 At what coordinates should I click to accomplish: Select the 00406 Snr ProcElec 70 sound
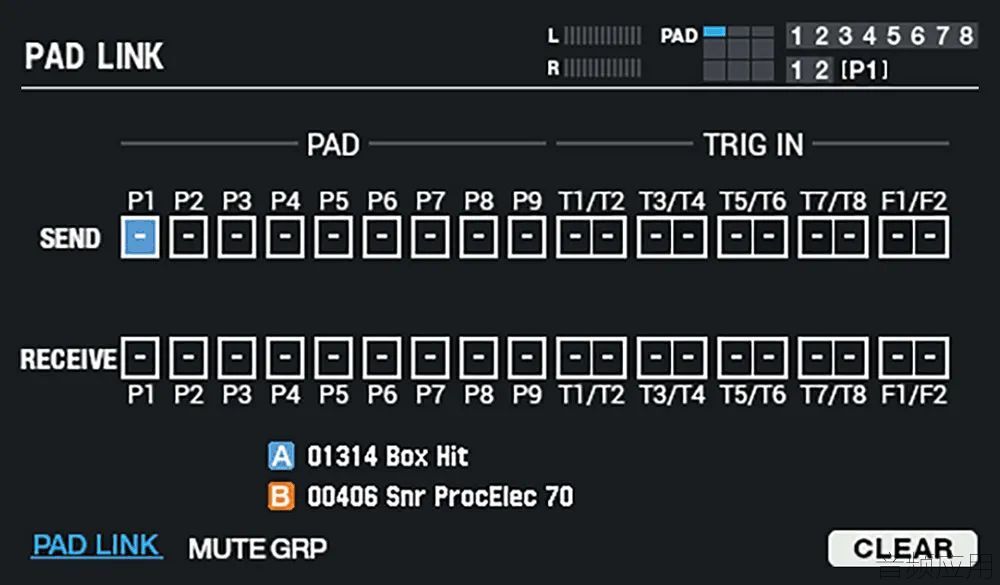[x=440, y=496]
